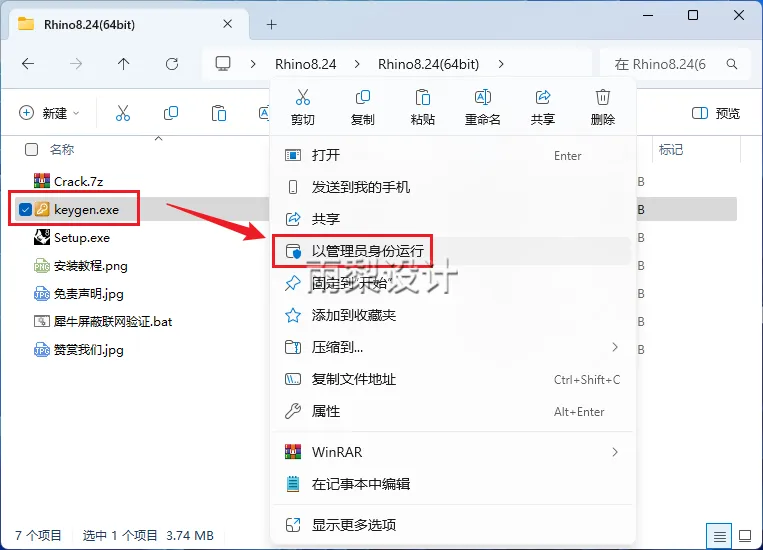
Task: Toggle the 预览 pane button
Action: (715, 113)
